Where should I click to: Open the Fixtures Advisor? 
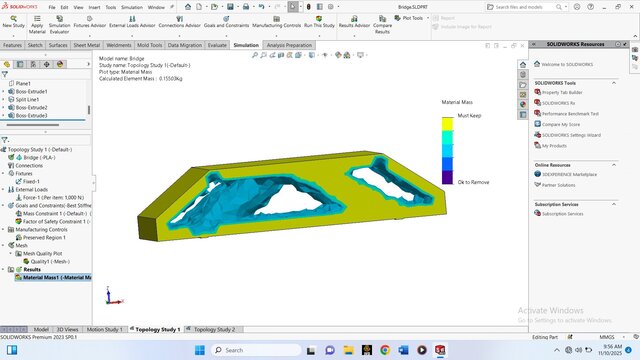click(89, 22)
